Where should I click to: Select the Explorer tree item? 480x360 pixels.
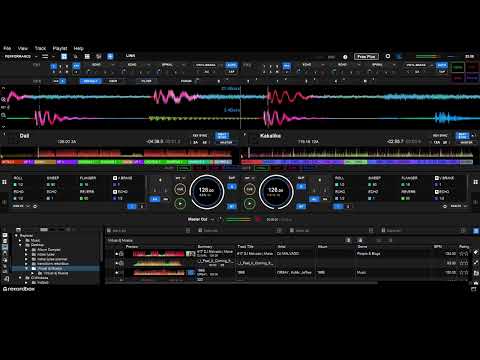coord(26,236)
